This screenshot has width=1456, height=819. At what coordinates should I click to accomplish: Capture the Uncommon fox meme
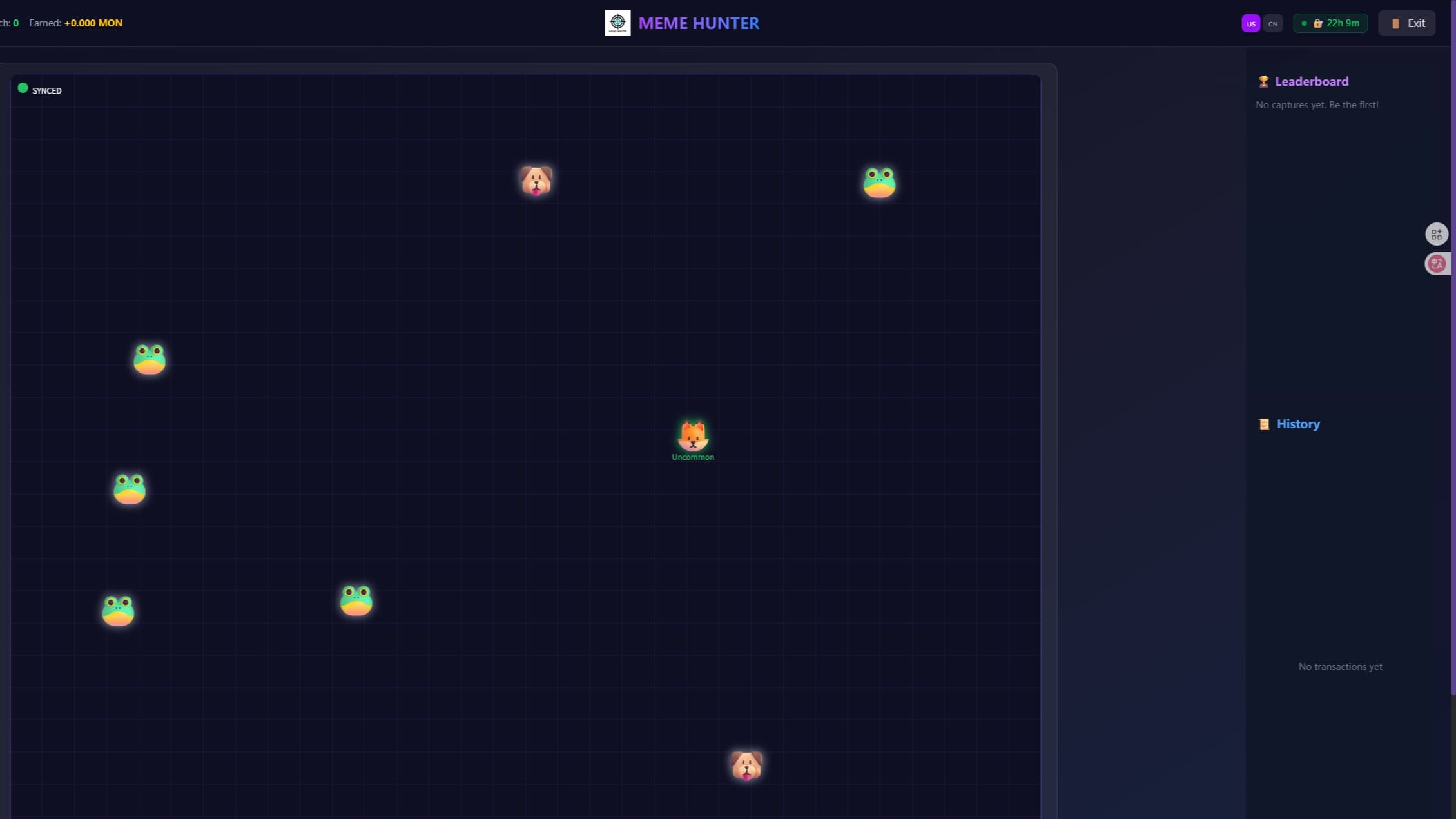coord(693,437)
